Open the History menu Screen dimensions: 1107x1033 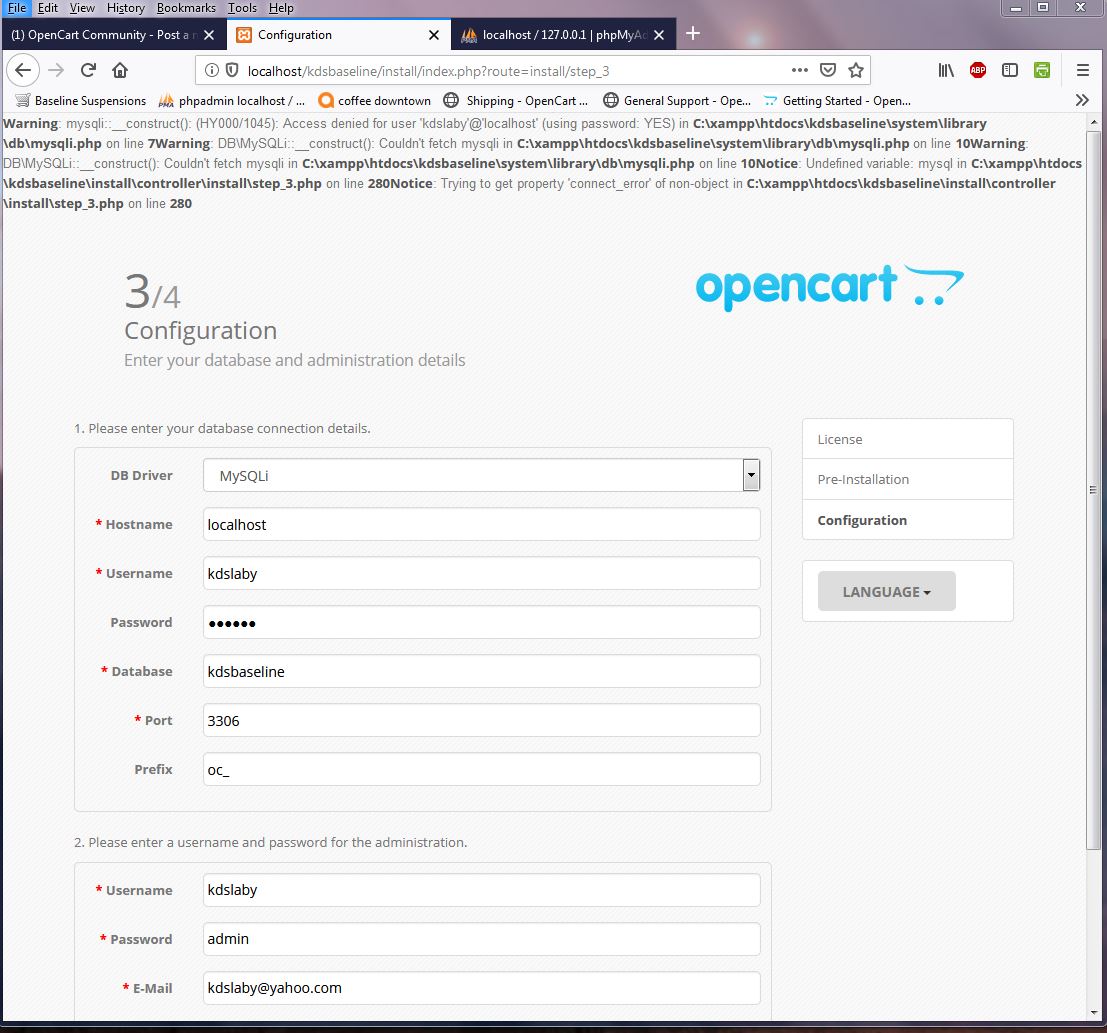point(126,8)
